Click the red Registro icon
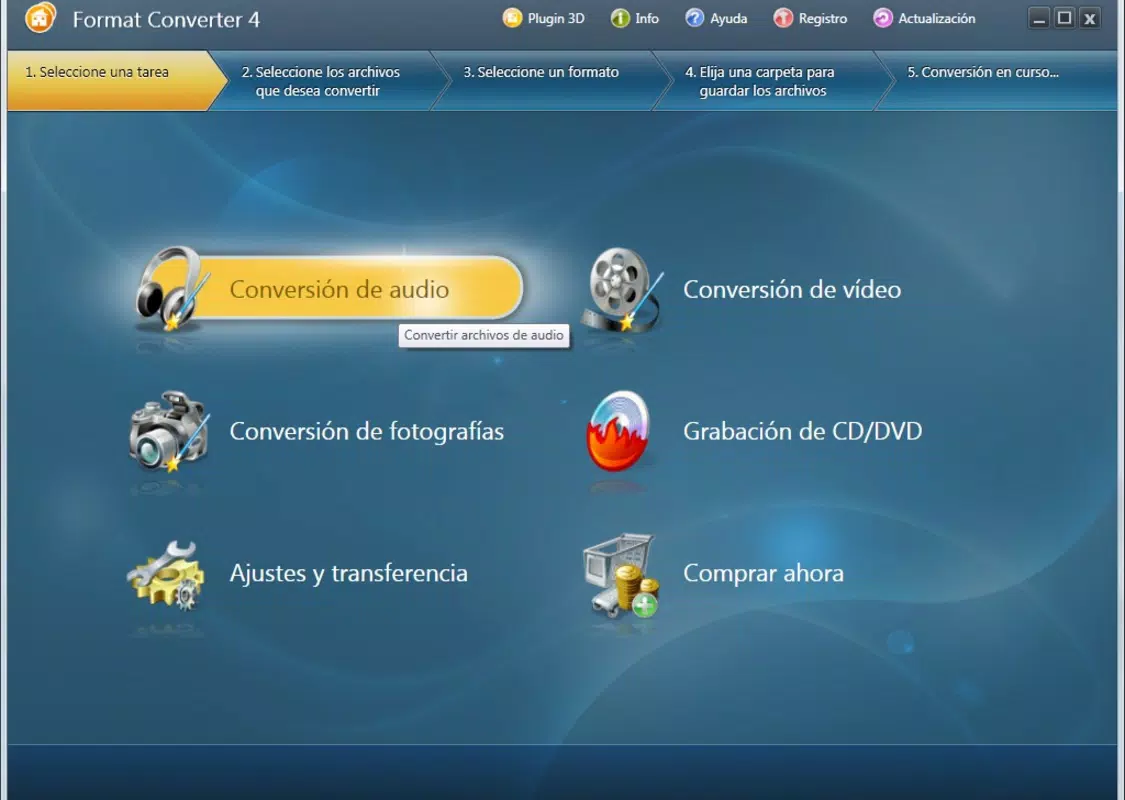This screenshot has width=1125, height=800. click(x=783, y=18)
